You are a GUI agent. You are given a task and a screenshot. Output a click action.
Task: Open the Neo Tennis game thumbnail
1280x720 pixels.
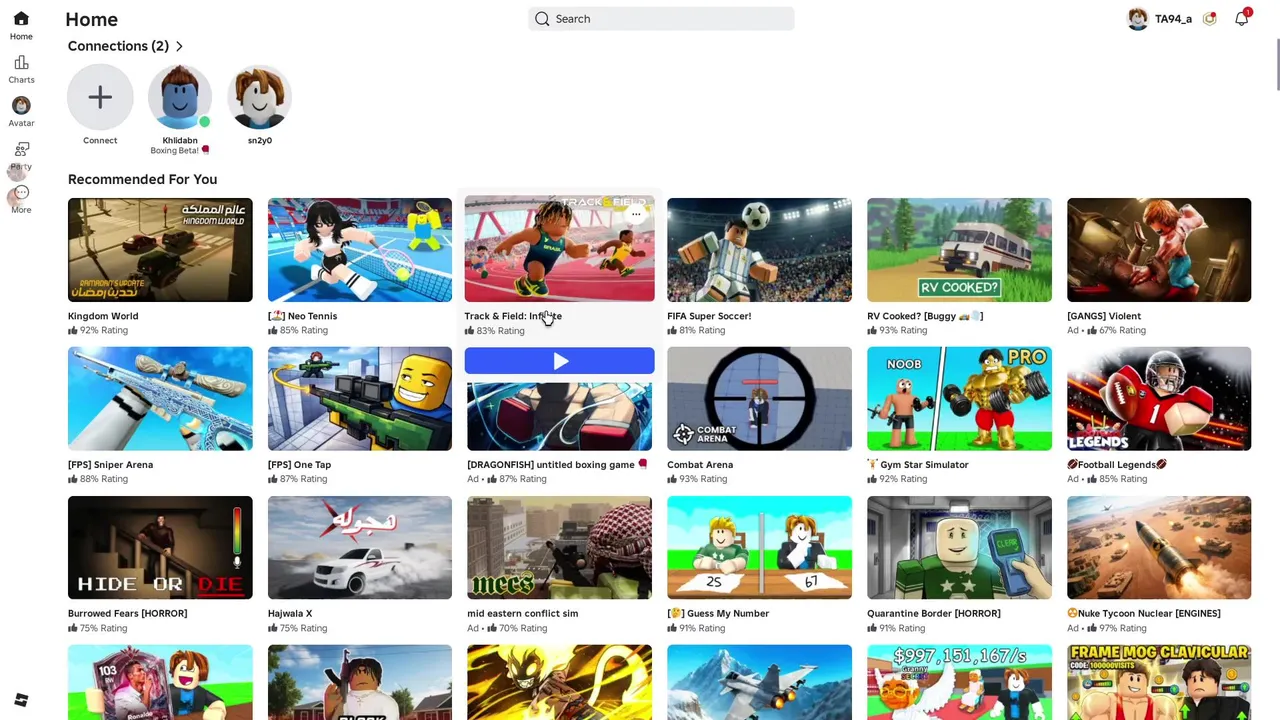(x=360, y=250)
